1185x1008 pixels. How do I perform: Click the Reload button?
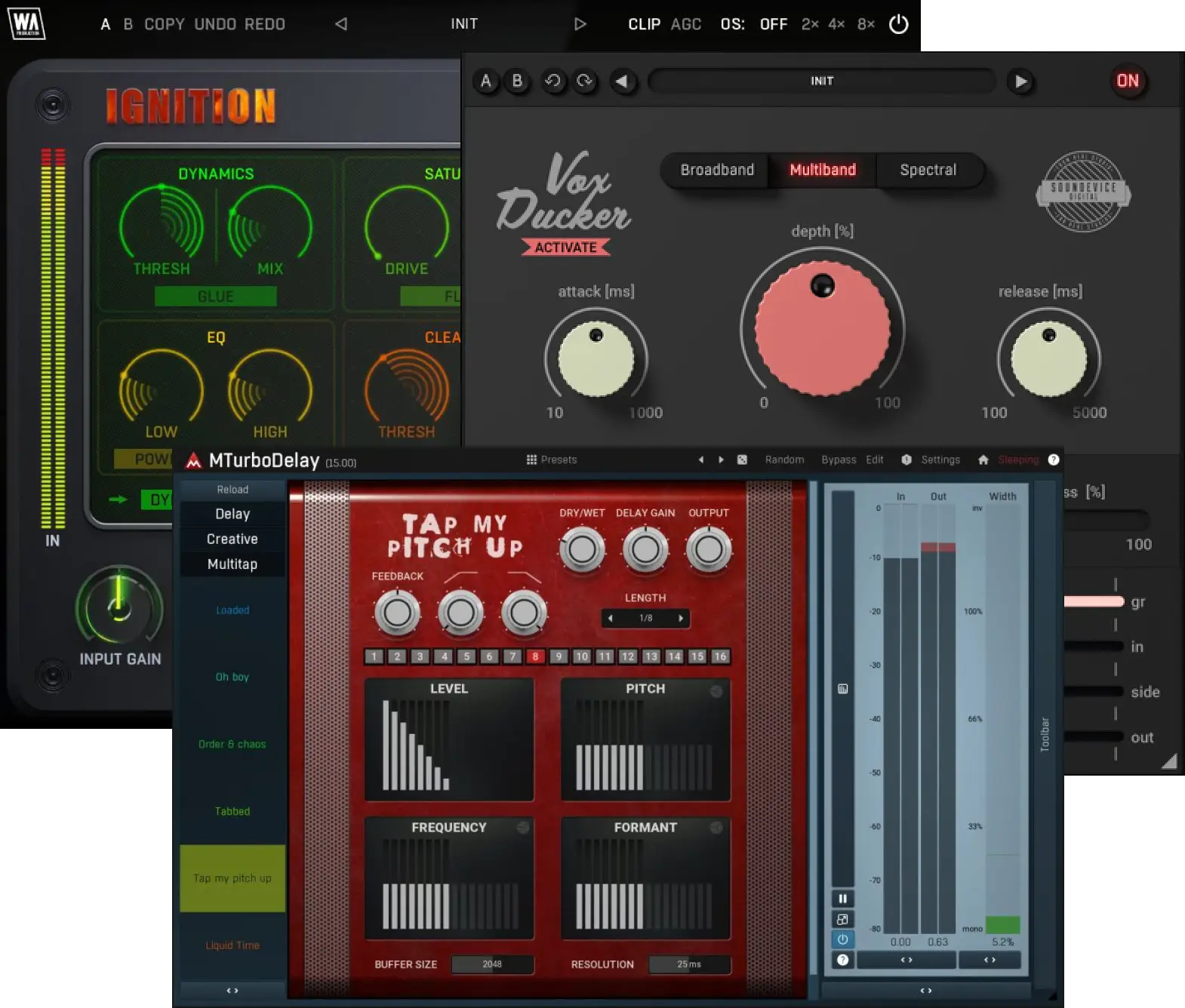click(232, 490)
